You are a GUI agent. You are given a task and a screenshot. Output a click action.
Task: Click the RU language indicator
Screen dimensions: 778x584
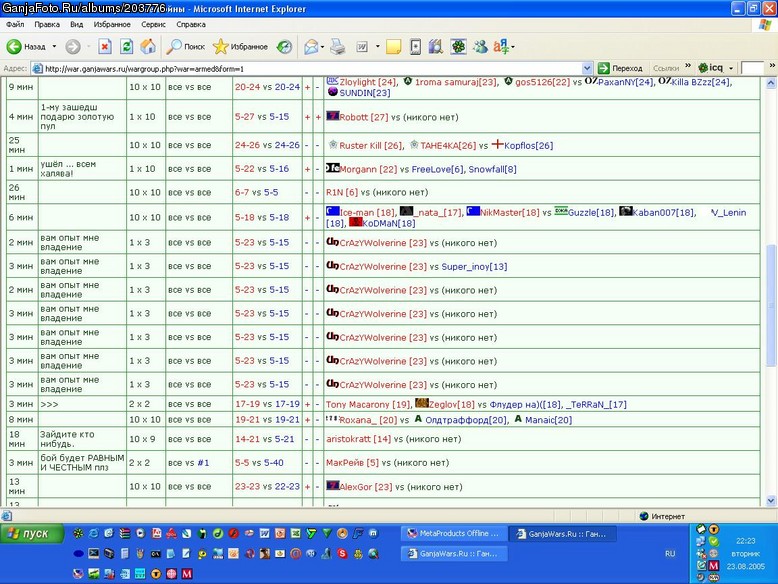coord(670,554)
